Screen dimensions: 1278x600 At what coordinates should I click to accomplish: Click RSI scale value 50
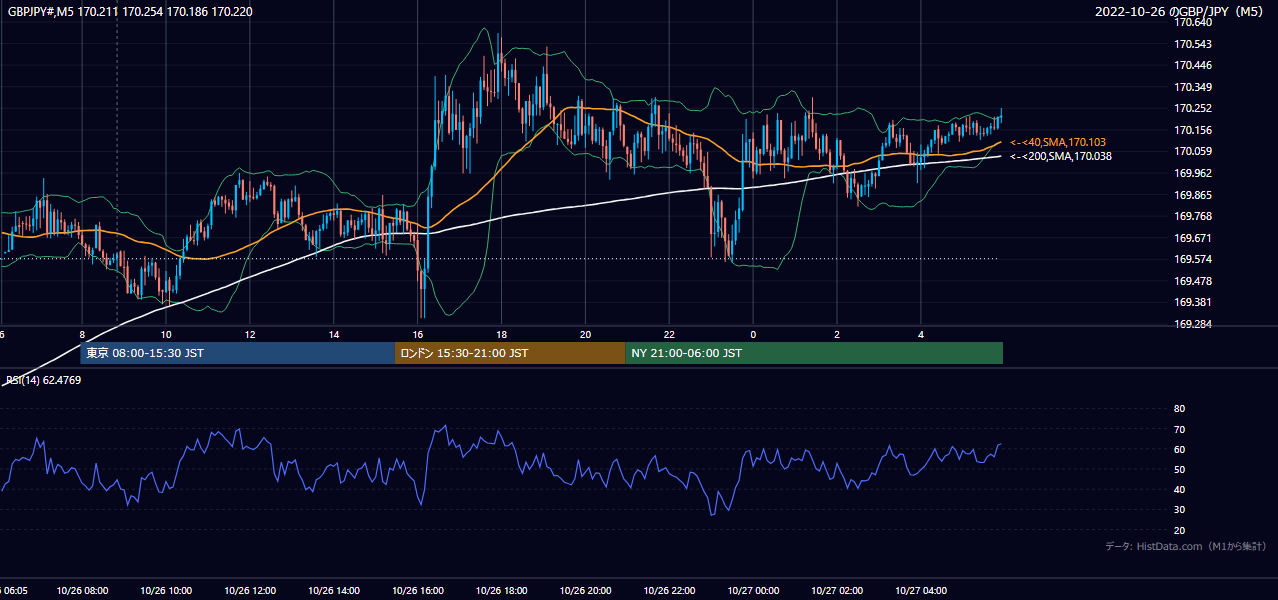click(x=1179, y=469)
